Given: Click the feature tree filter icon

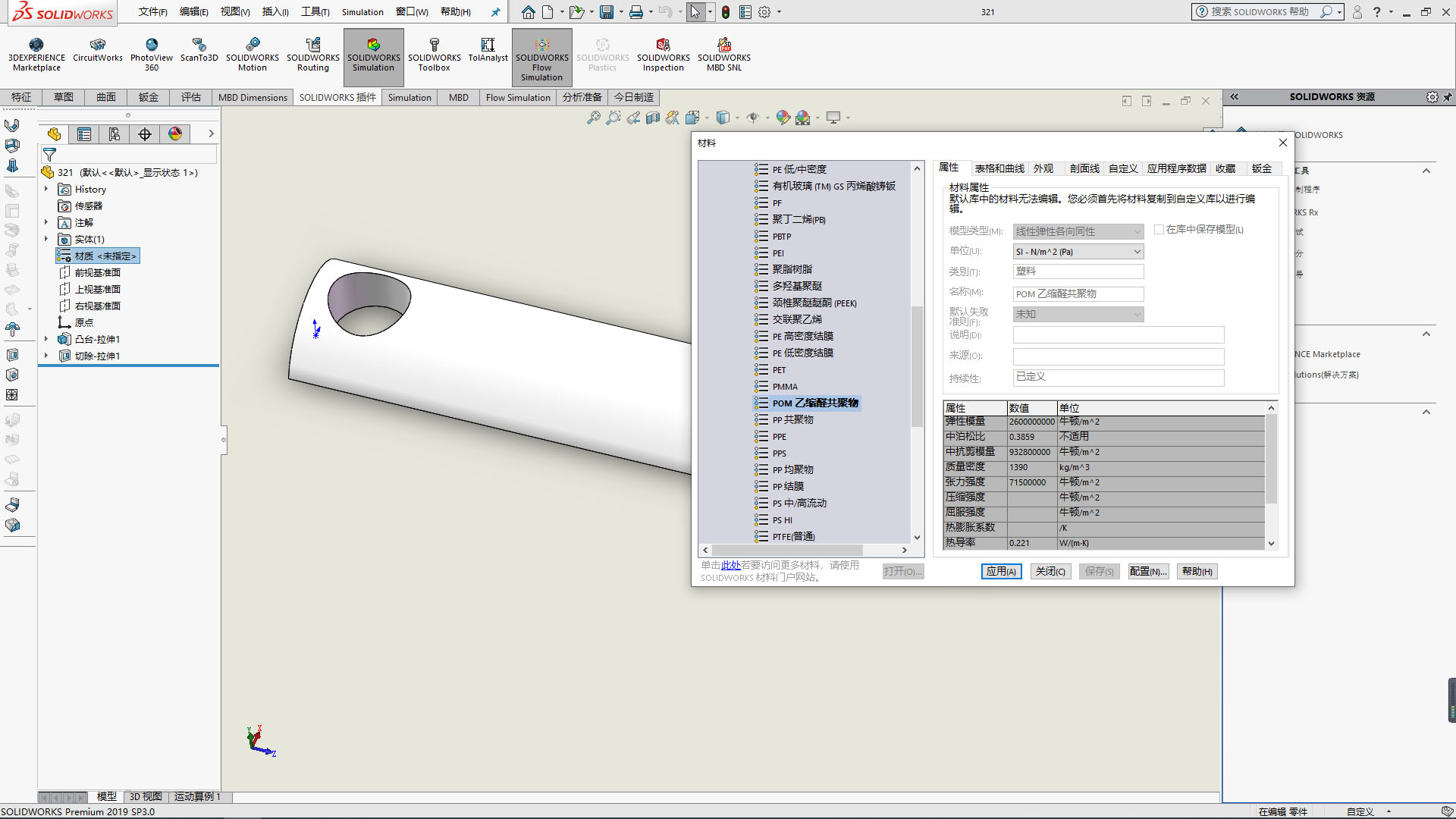Looking at the screenshot, I should coord(49,155).
